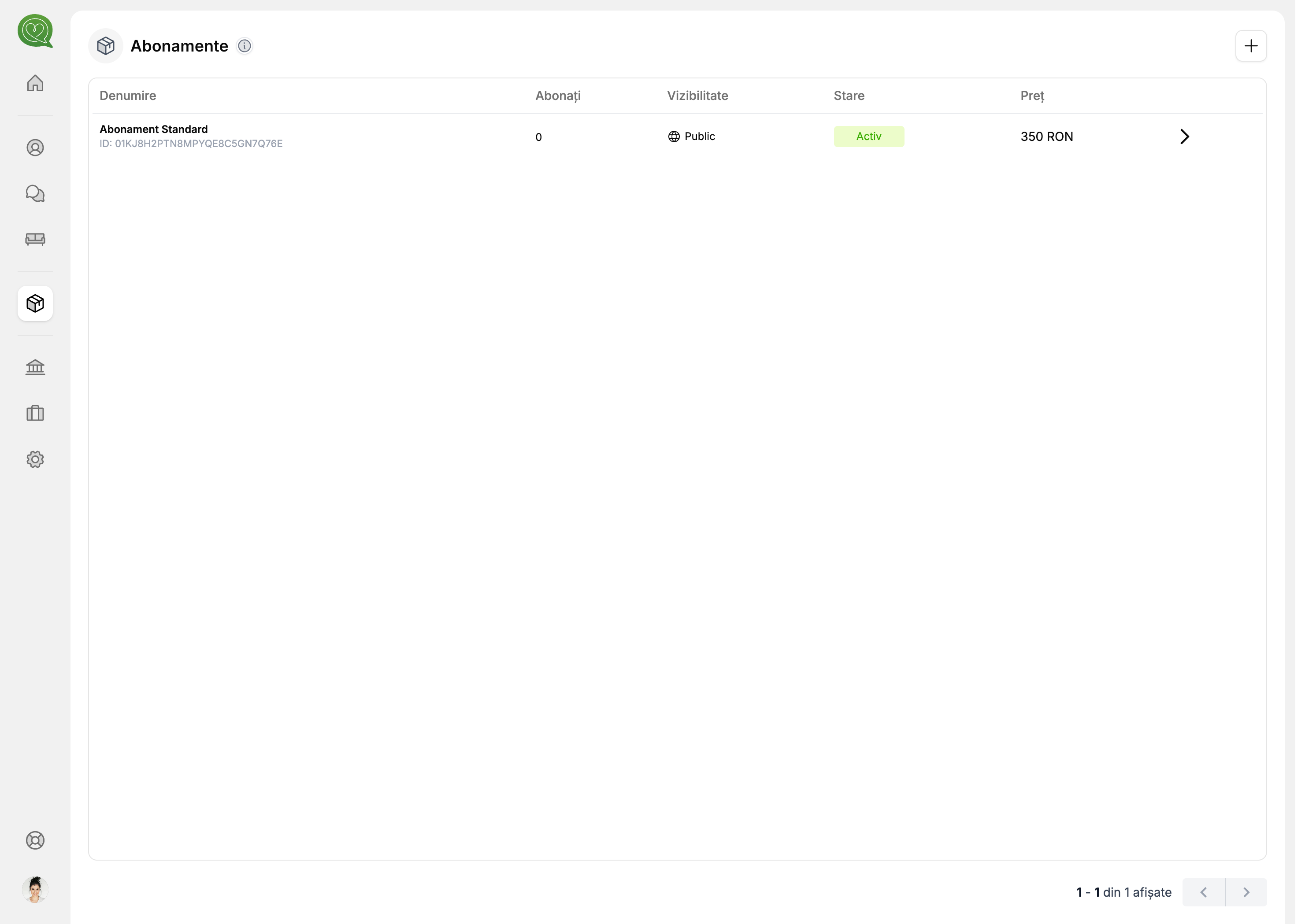This screenshot has width=1305, height=924.
Task: Open the settings gear icon
Action: coord(35,459)
